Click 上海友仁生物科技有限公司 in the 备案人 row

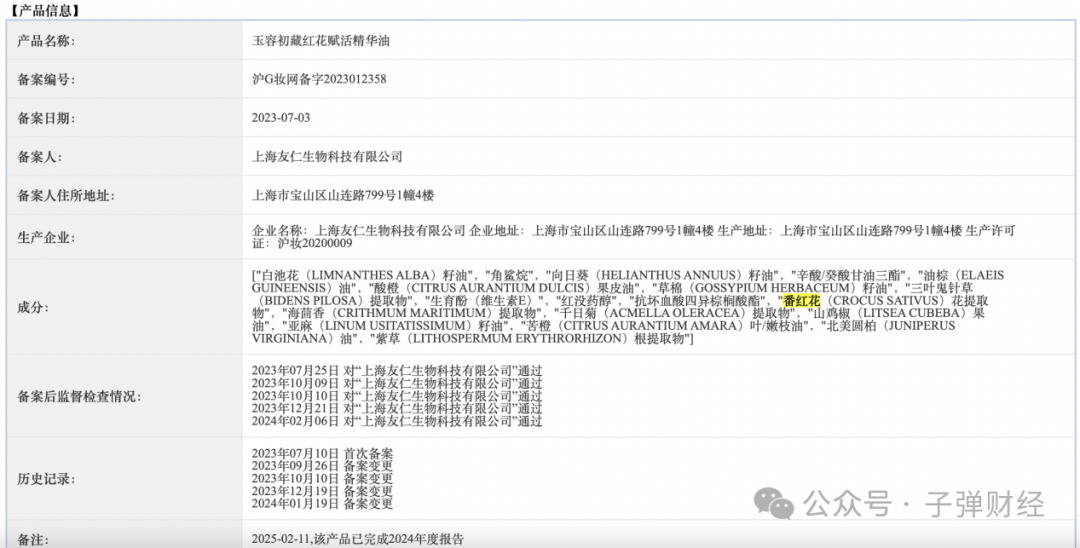tap(327, 156)
